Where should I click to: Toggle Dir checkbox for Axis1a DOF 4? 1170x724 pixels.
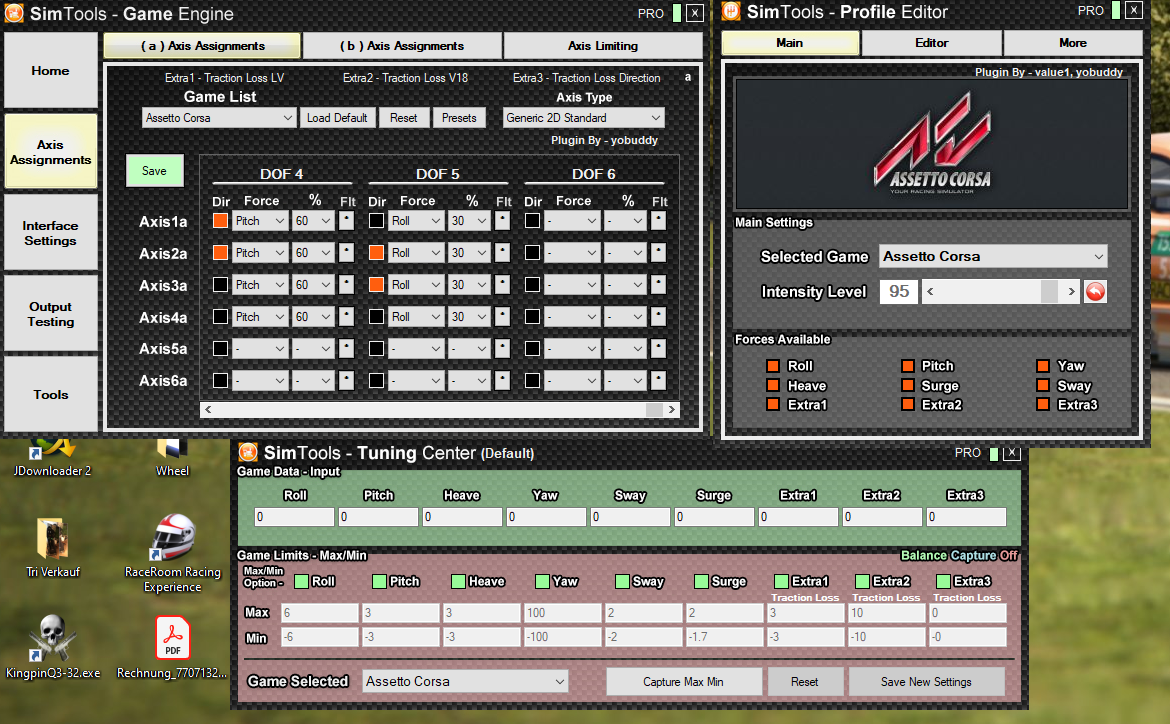[x=220, y=221]
